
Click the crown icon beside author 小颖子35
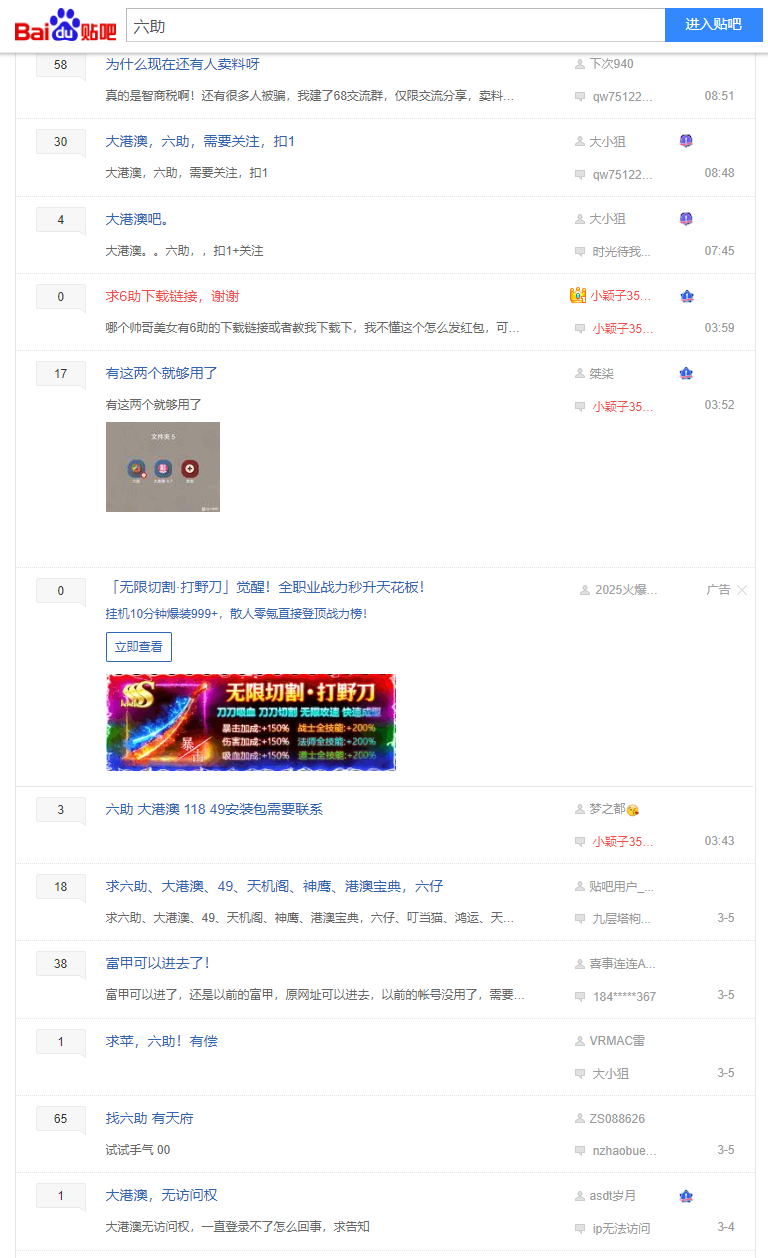pos(577,296)
